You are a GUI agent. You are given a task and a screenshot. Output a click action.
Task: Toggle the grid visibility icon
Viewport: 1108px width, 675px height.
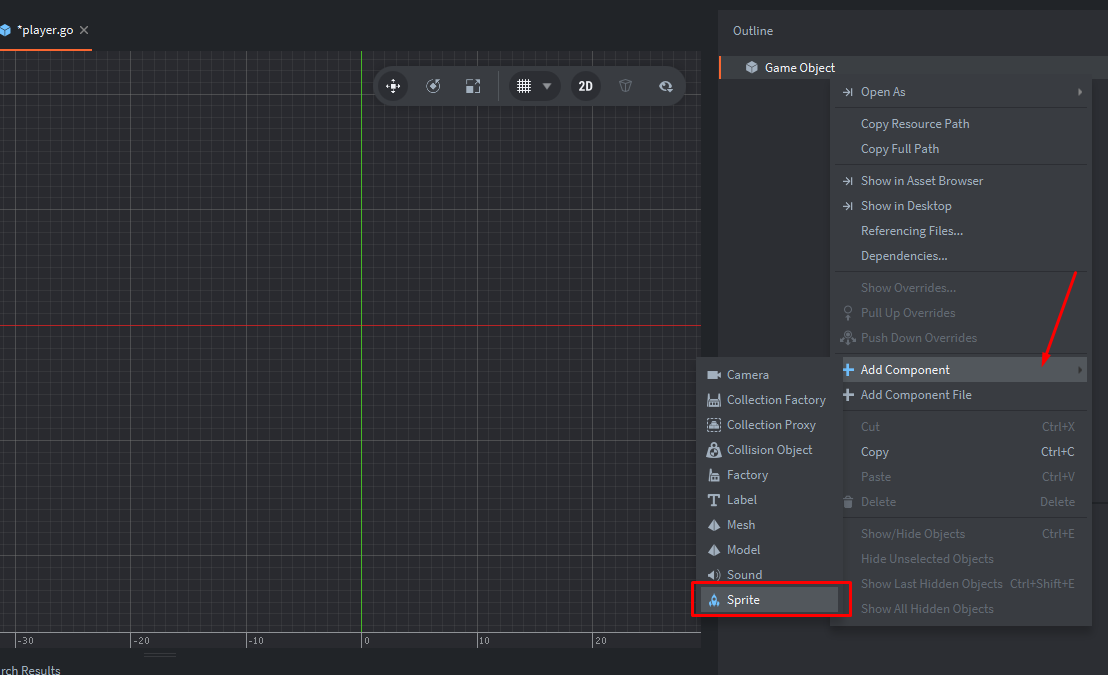click(x=523, y=86)
